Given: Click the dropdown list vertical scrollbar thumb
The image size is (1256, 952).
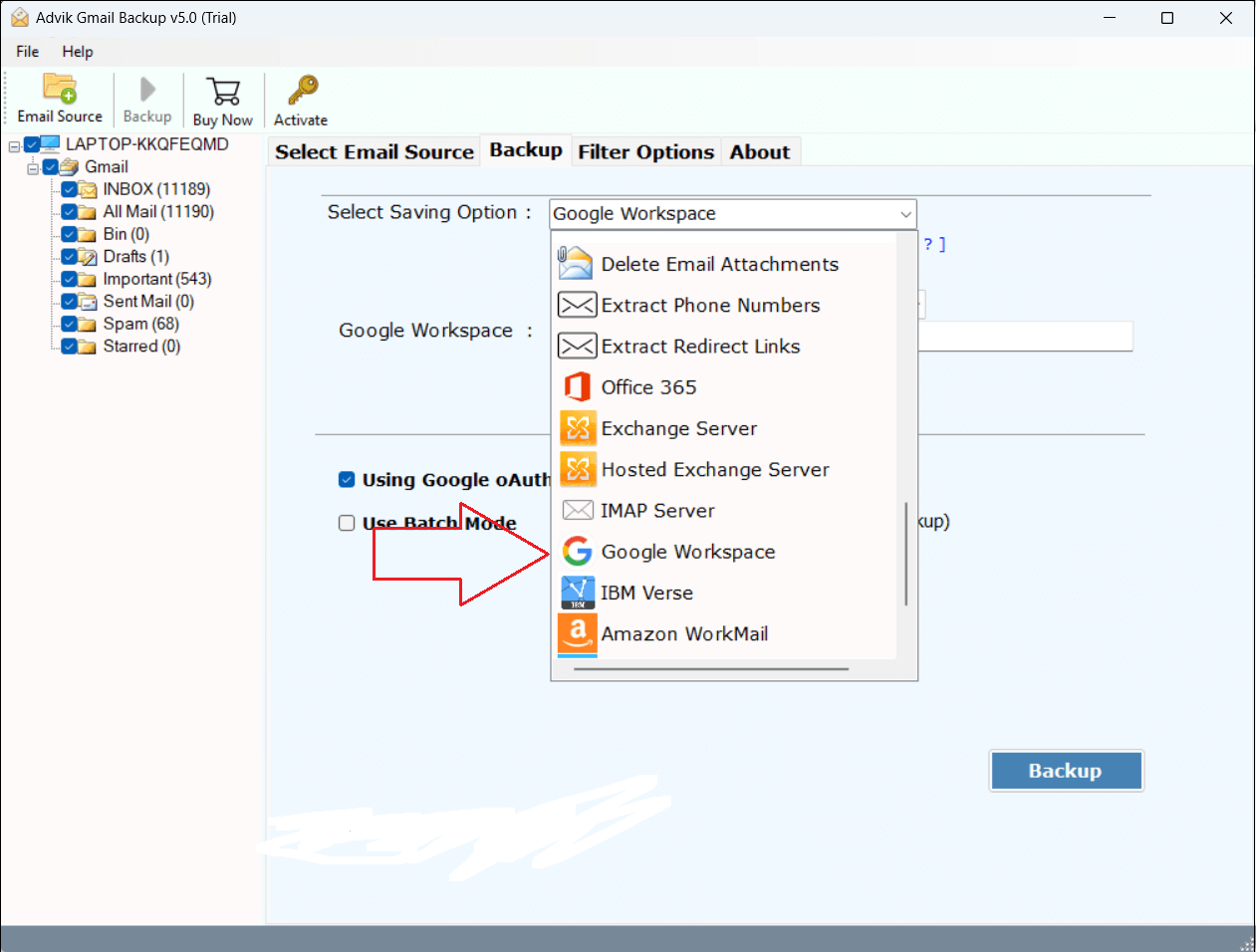Looking at the screenshot, I should point(906,554).
